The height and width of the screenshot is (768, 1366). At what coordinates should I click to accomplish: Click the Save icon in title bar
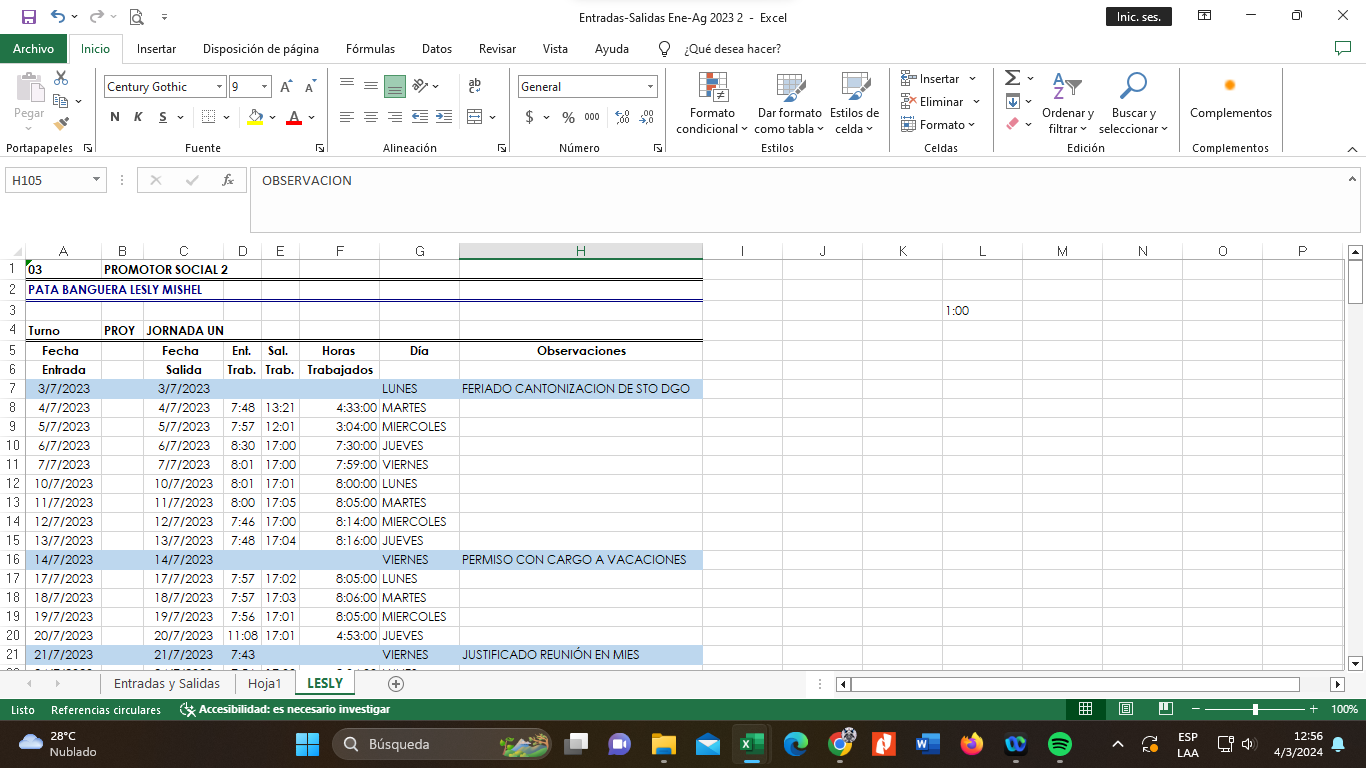pos(28,17)
